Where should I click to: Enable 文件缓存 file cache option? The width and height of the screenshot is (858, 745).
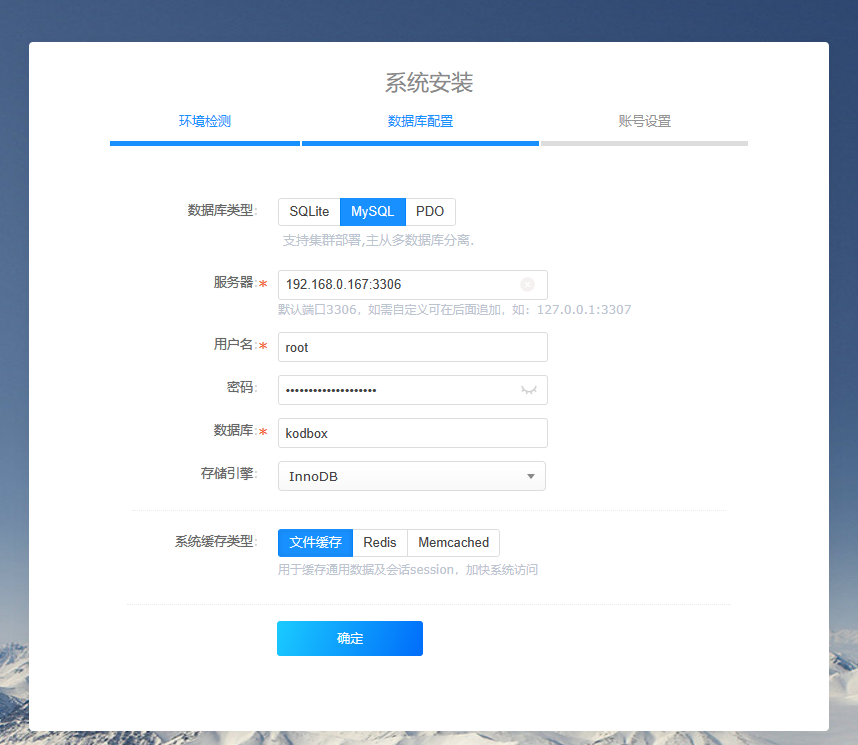(315, 542)
